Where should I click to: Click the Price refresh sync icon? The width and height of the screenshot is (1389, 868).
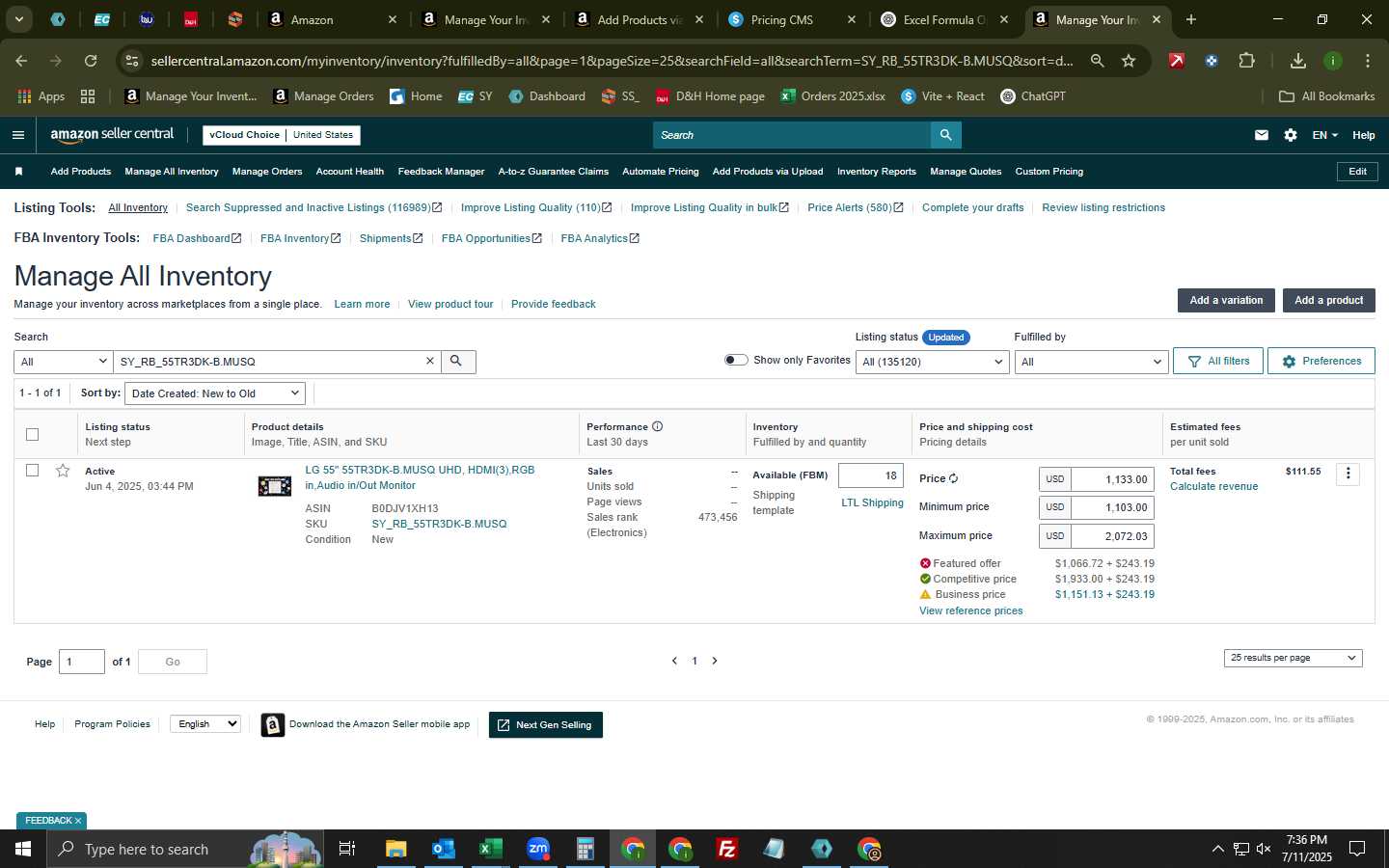(953, 478)
